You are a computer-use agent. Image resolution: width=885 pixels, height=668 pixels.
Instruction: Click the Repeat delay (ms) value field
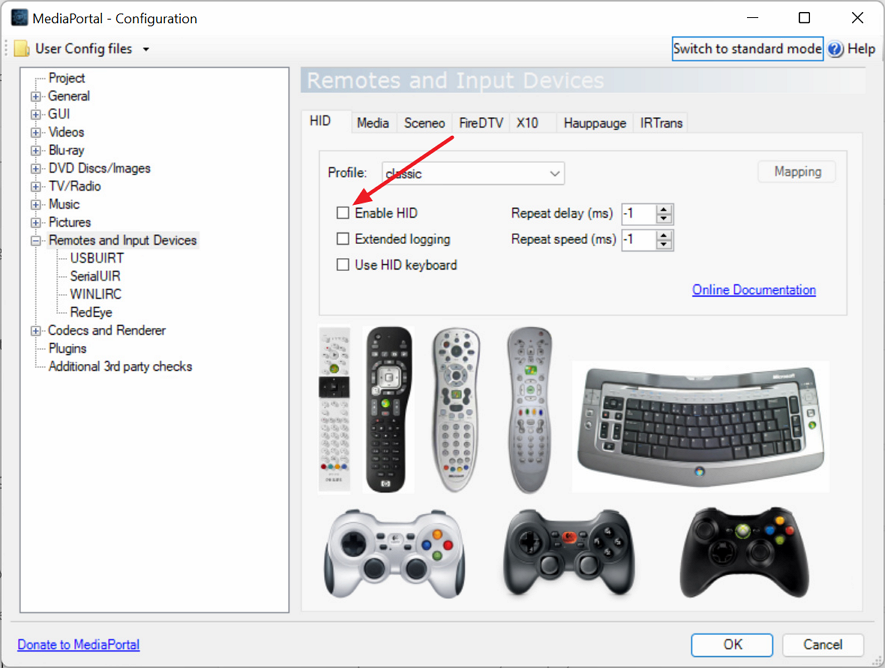(x=639, y=214)
